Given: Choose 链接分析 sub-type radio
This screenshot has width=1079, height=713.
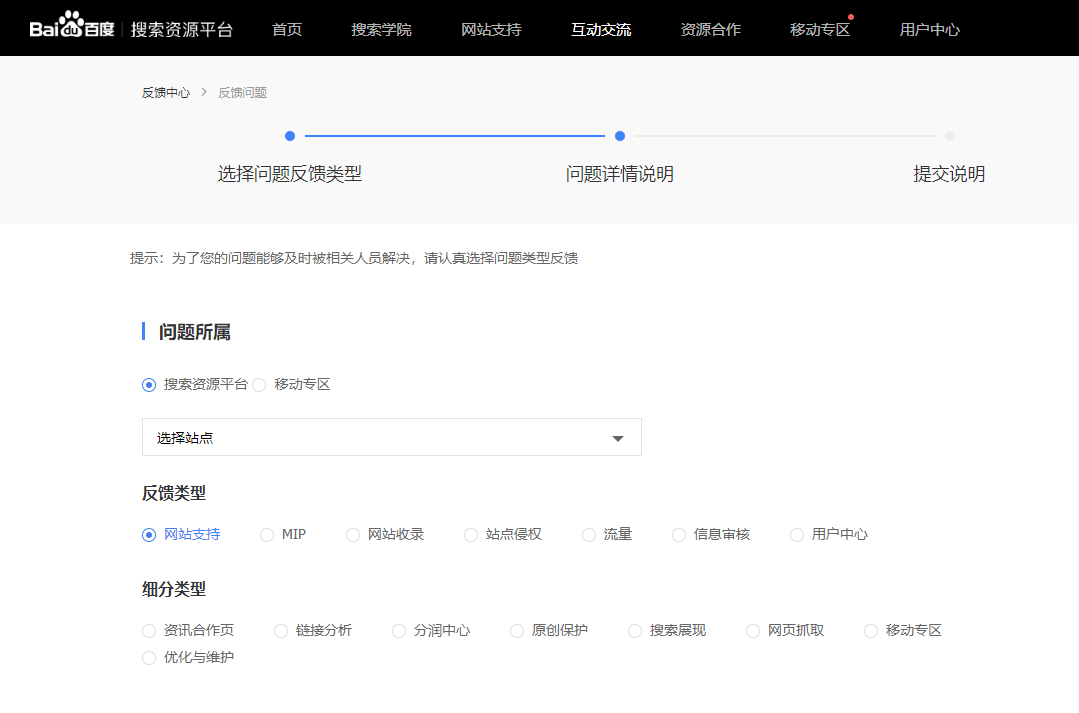Looking at the screenshot, I should point(281,631).
